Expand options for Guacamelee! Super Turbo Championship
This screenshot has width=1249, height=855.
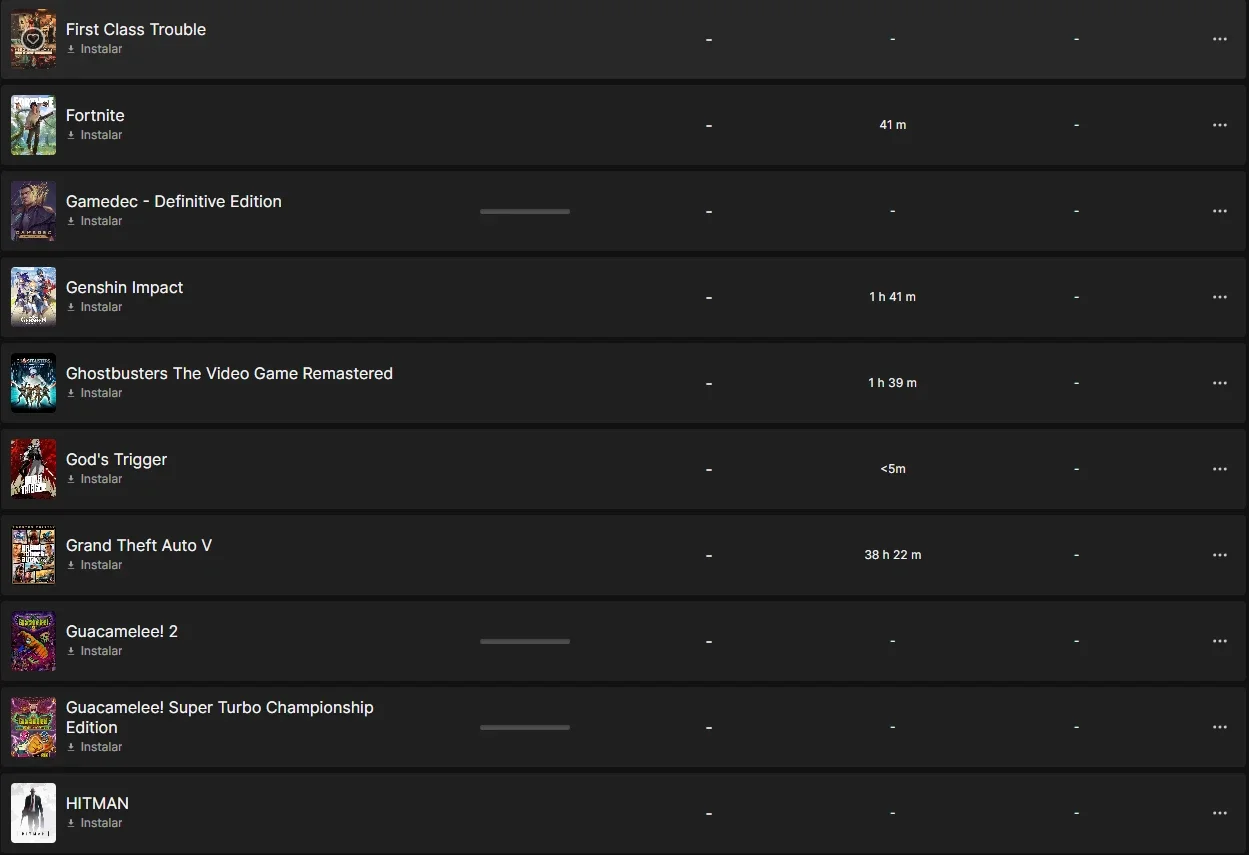click(1219, 727)
